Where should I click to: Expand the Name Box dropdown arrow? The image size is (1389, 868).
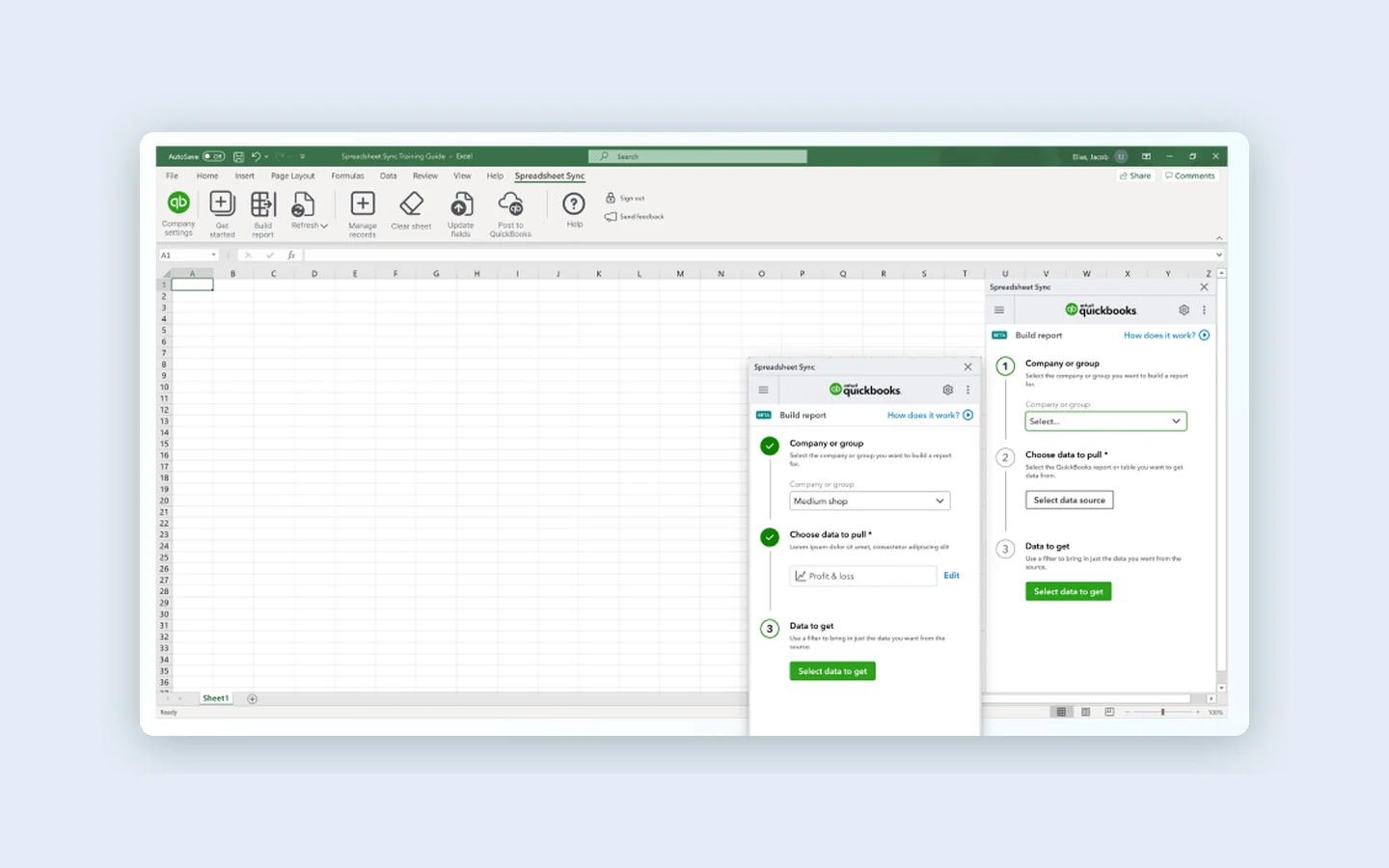(214, 256)
